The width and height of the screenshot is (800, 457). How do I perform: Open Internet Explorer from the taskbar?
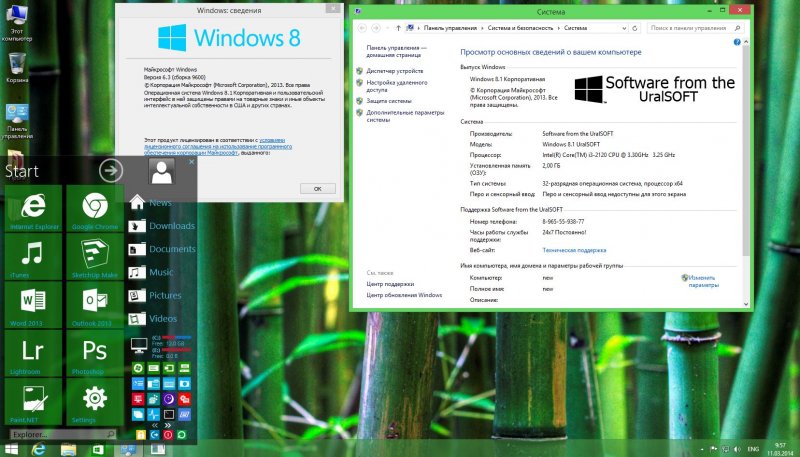pyautogui.click(x=39, y=449)
